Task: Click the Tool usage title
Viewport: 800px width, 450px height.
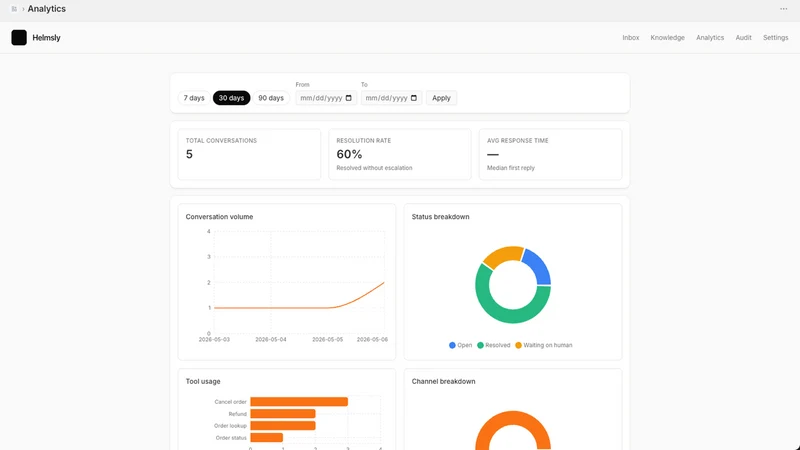Action: coord(203,382)
